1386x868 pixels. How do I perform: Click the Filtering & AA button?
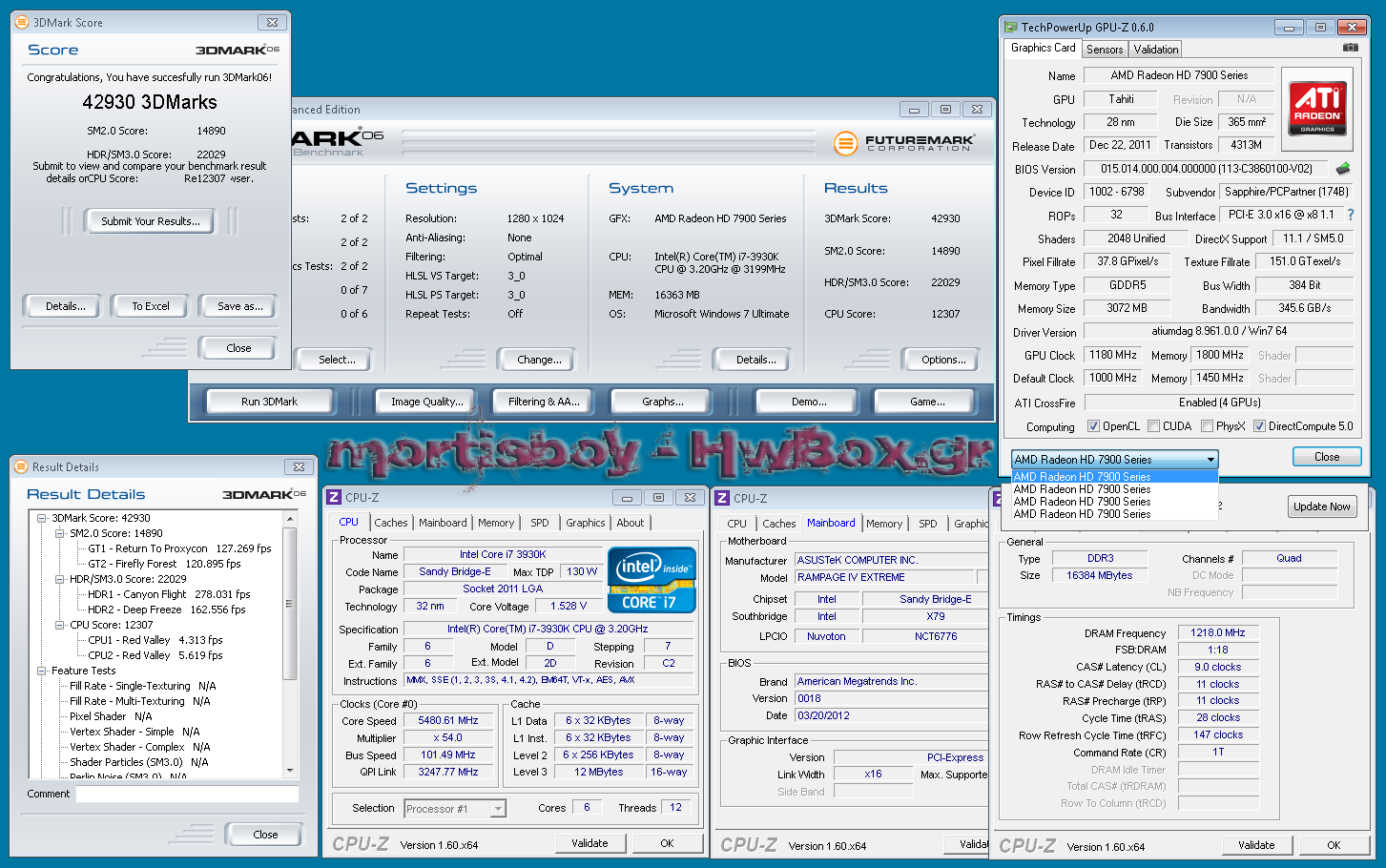tap(544, 402)
